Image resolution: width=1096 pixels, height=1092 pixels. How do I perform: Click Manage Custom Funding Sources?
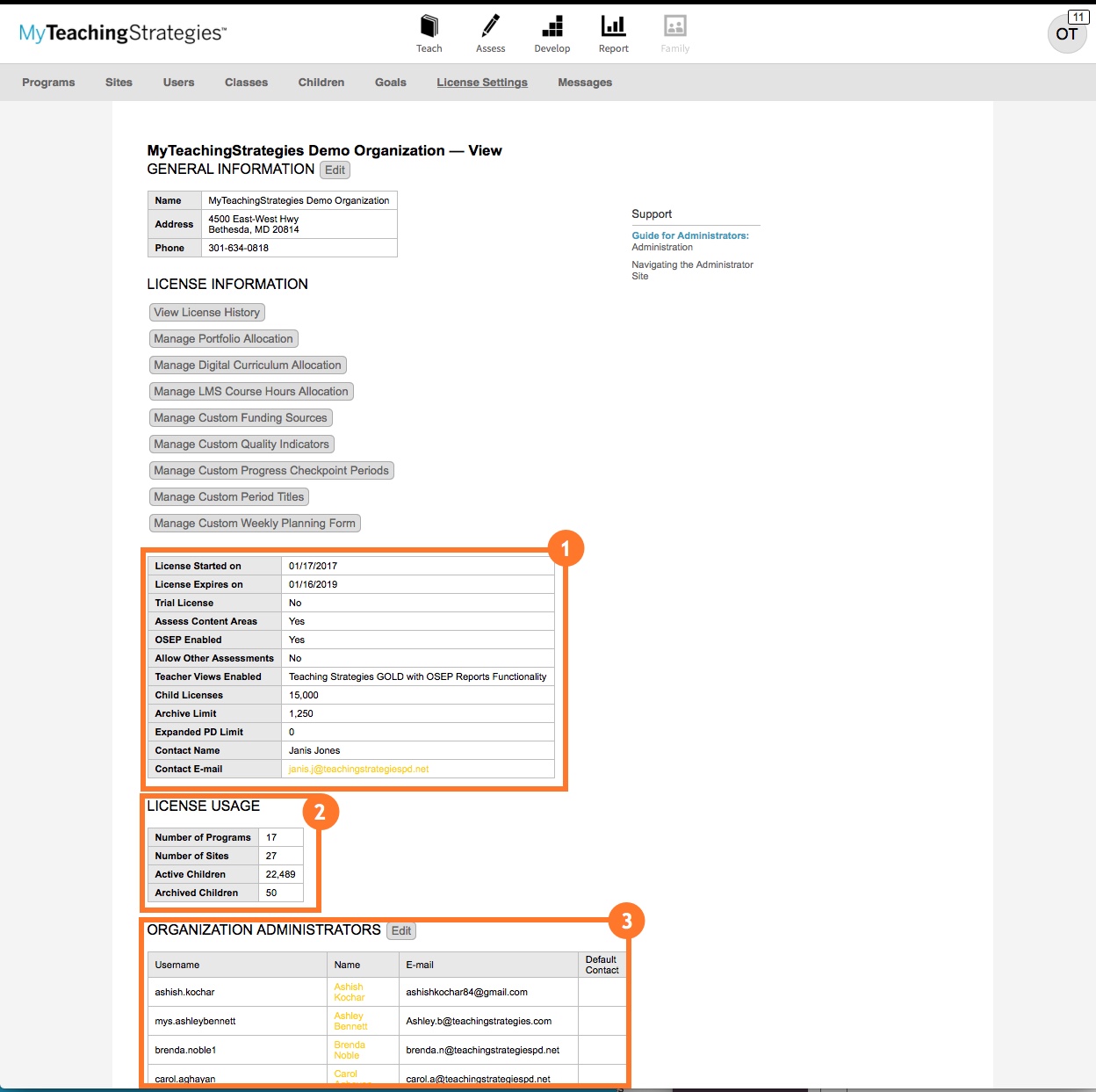point(241,418)
